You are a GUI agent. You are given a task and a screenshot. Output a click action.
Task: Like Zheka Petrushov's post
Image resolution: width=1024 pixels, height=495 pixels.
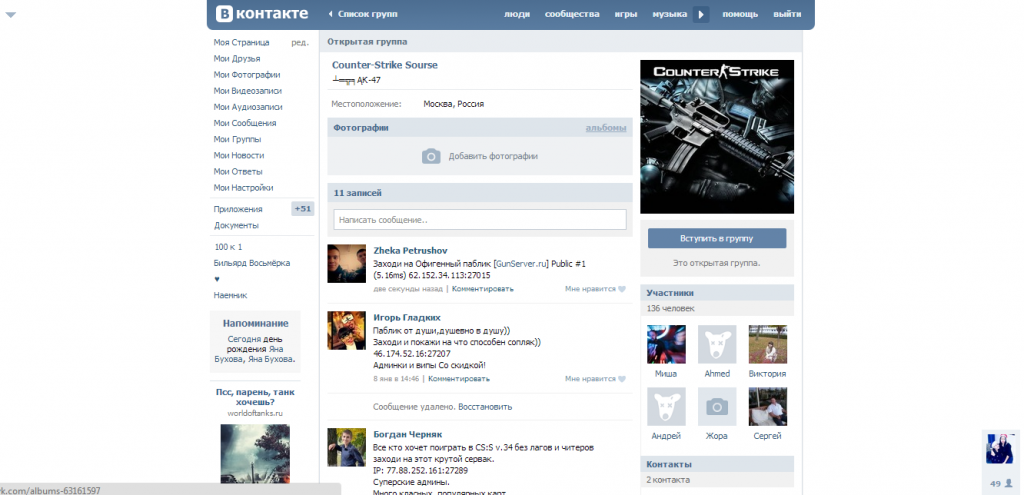point(595,289)
